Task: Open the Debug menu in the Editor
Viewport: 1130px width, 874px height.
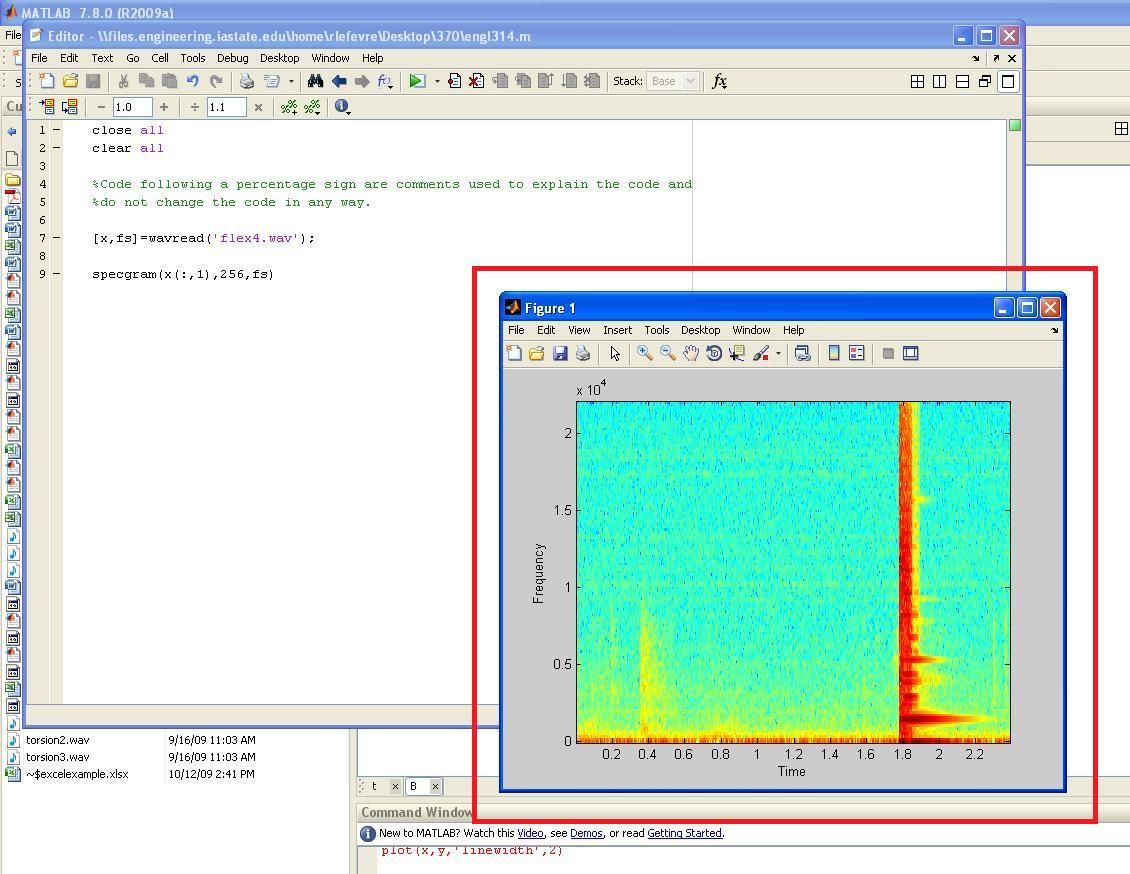Action: [x=232, y=57]
